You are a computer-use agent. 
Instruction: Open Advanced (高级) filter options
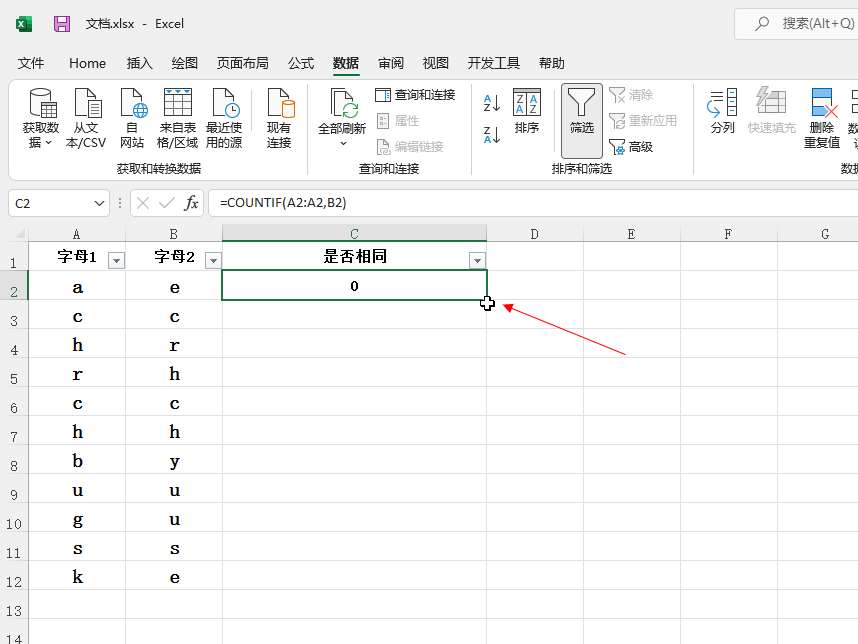click(631, 147)
